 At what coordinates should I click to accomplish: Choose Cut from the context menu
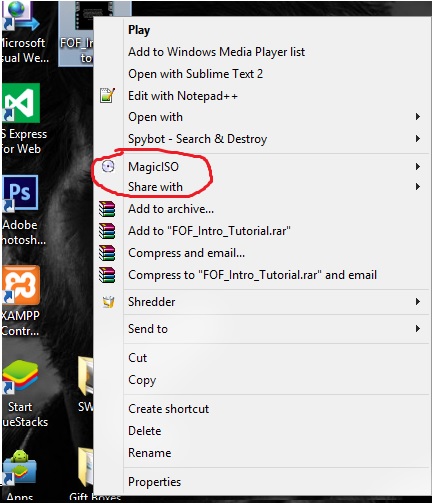pyautogui.click(x=138, y=358)
